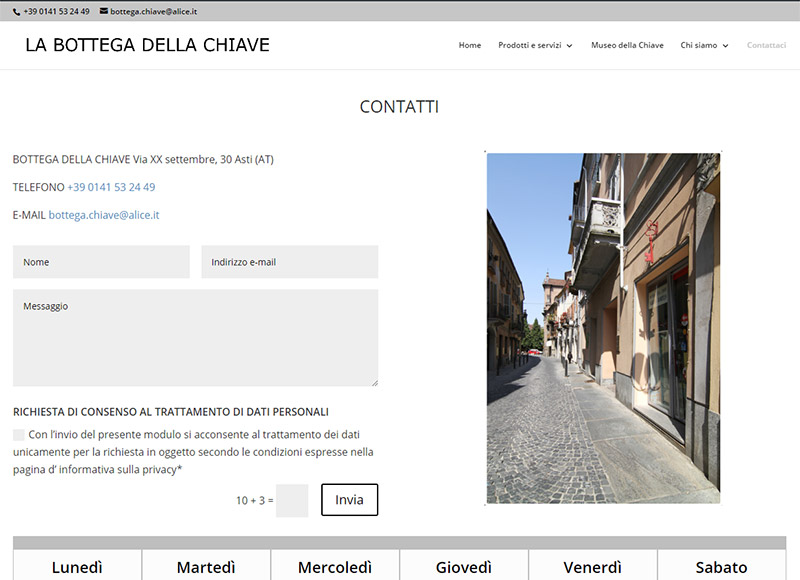
Task: Click address text Via XX settembre, 30 Asti
Action: [203, 159]
